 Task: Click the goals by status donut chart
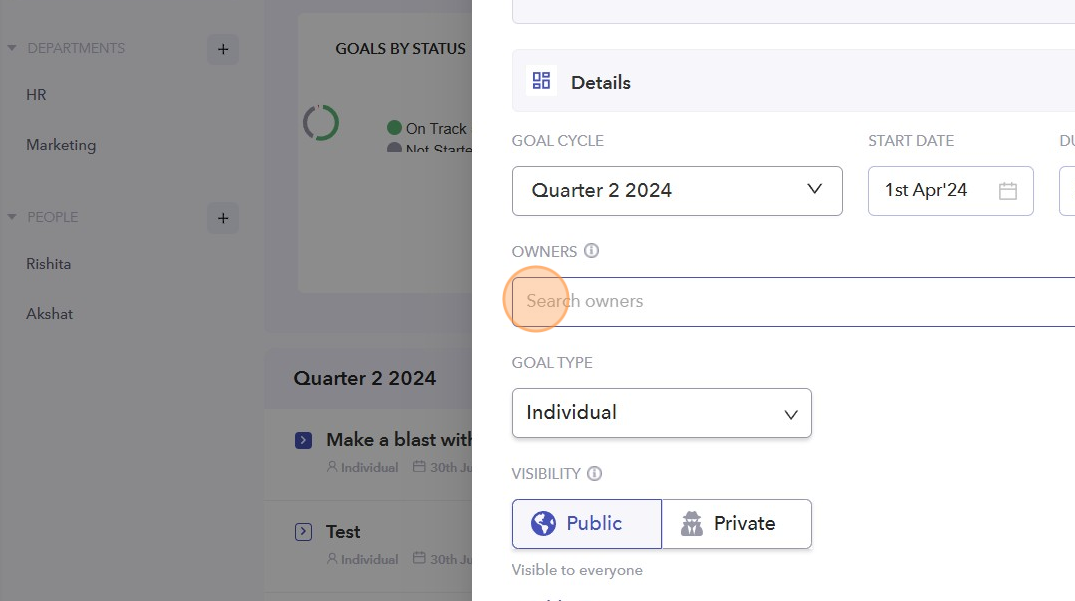tap(321, 123)
